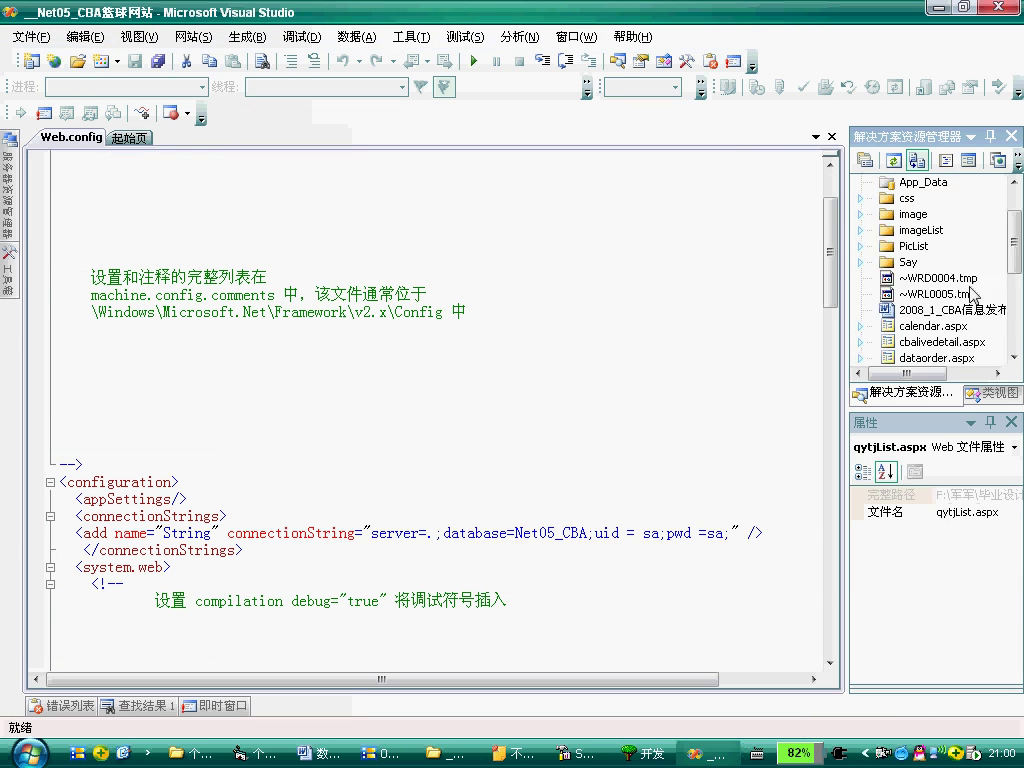Click the Windows Start button
Image resolution: width=1024 pixels, height=768 pixels.
point(29,754)
